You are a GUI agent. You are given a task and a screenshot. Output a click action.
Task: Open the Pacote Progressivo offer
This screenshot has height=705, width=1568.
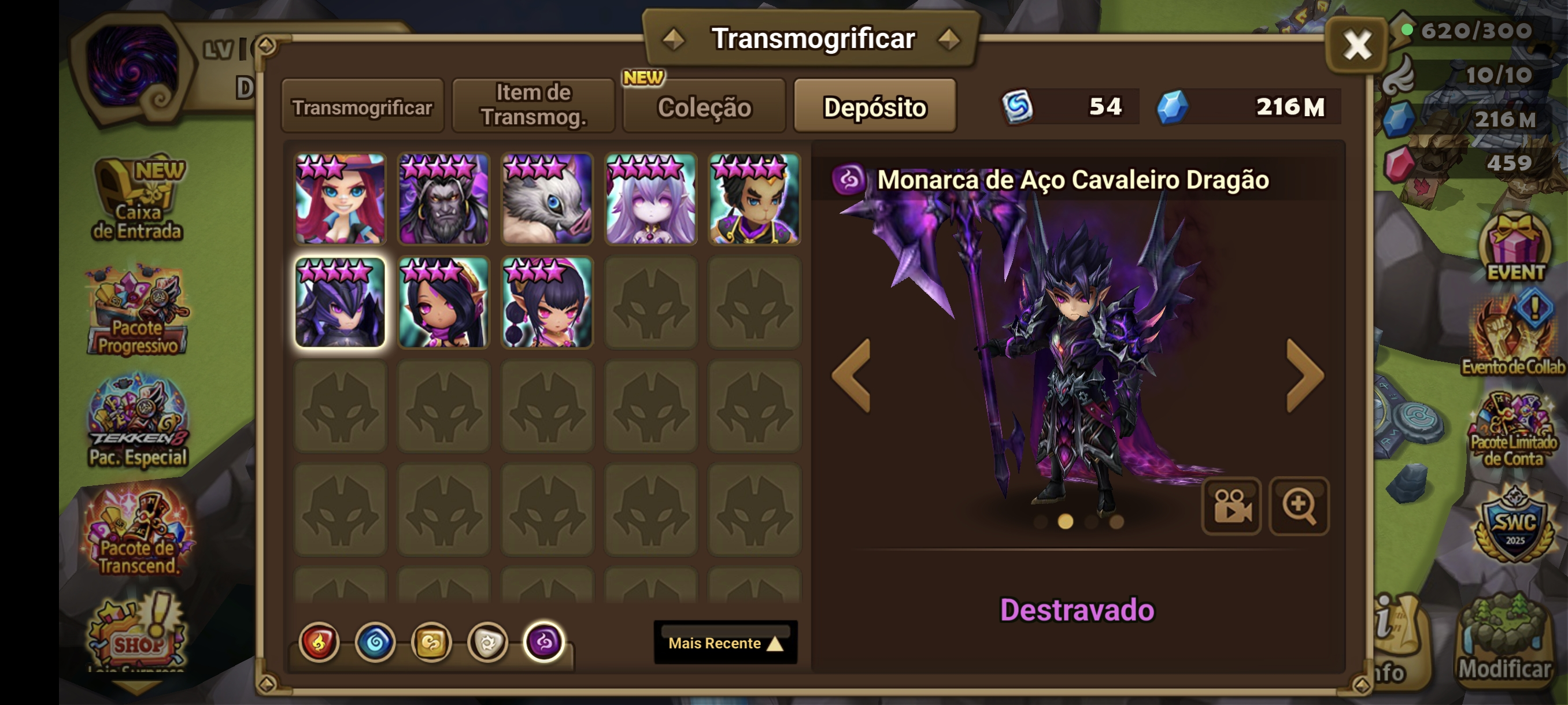click(138, 311)
